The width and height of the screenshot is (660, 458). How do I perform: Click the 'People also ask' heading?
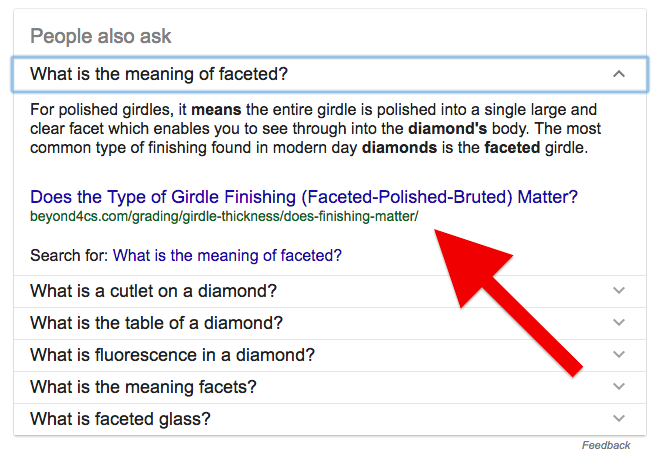click(101, 37)
